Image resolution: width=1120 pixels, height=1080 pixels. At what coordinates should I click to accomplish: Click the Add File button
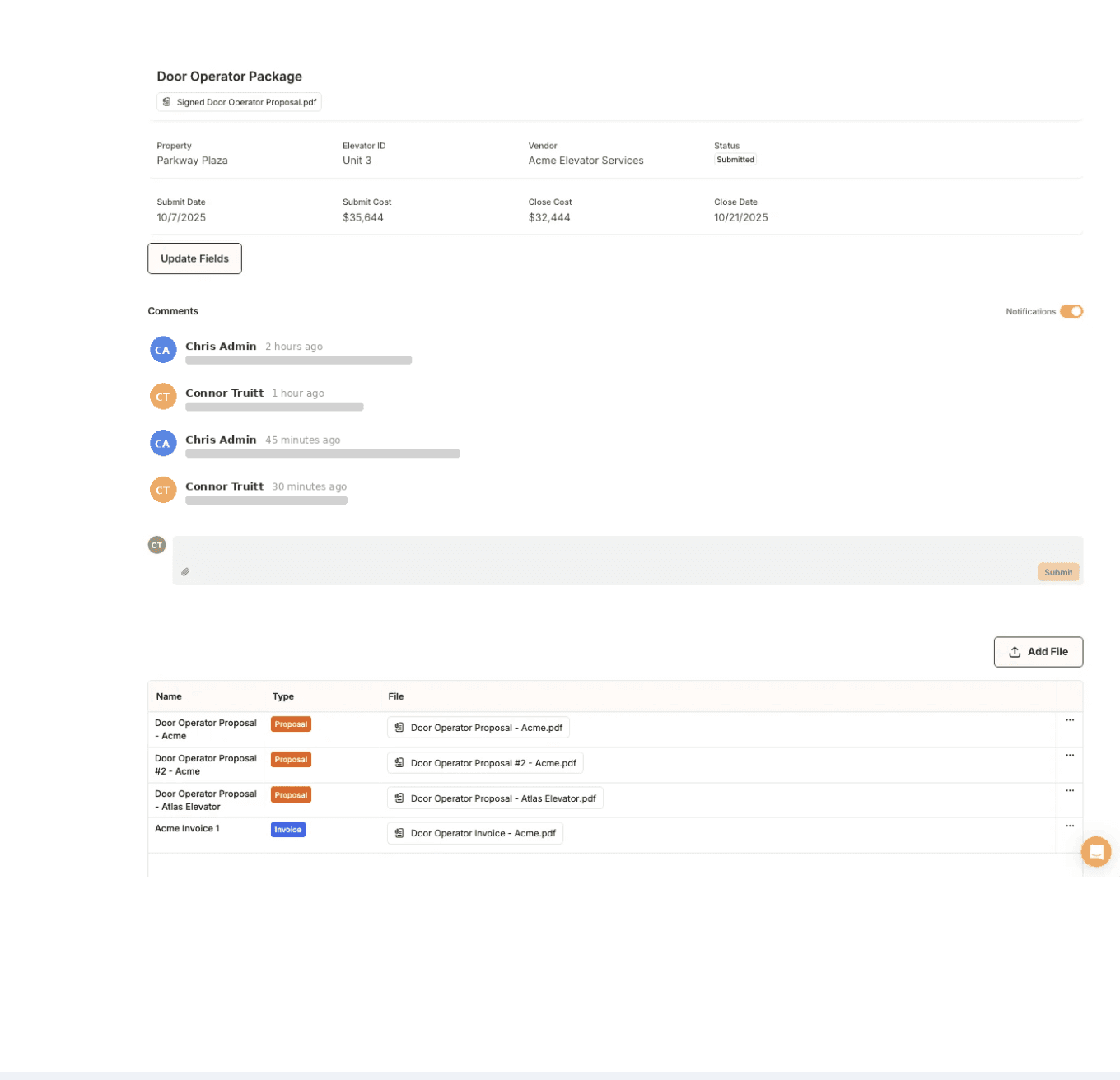1038,652
